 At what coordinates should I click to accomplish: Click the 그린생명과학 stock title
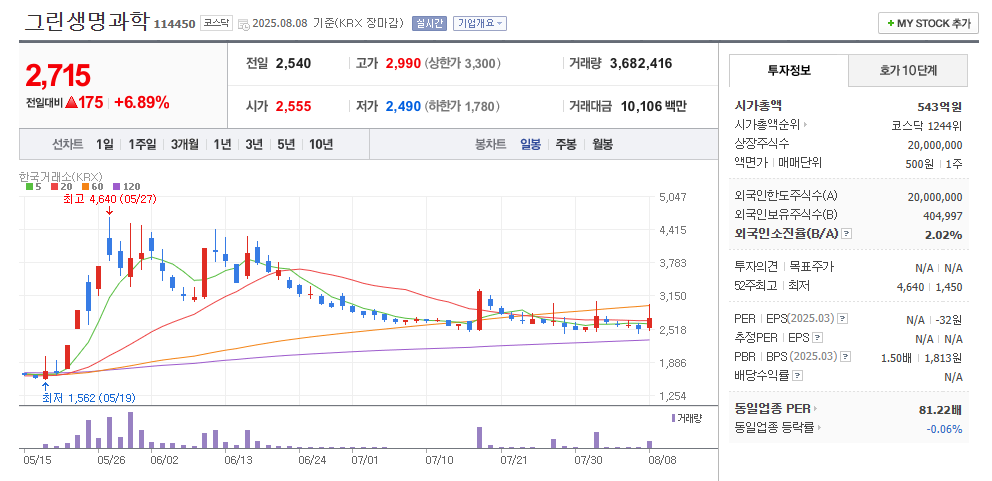(87, 20)
